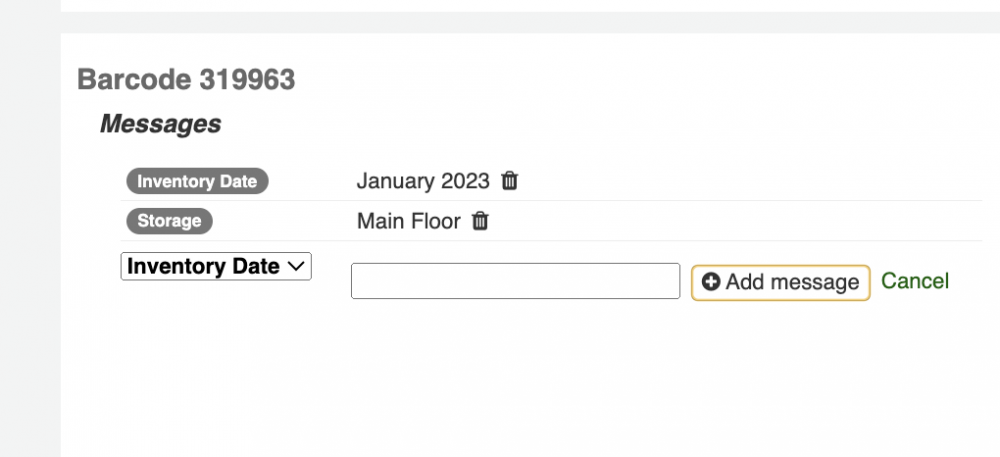Expand the message type combo box below Storage
The height and width of the screenshot is (457, 1000).
216,266
